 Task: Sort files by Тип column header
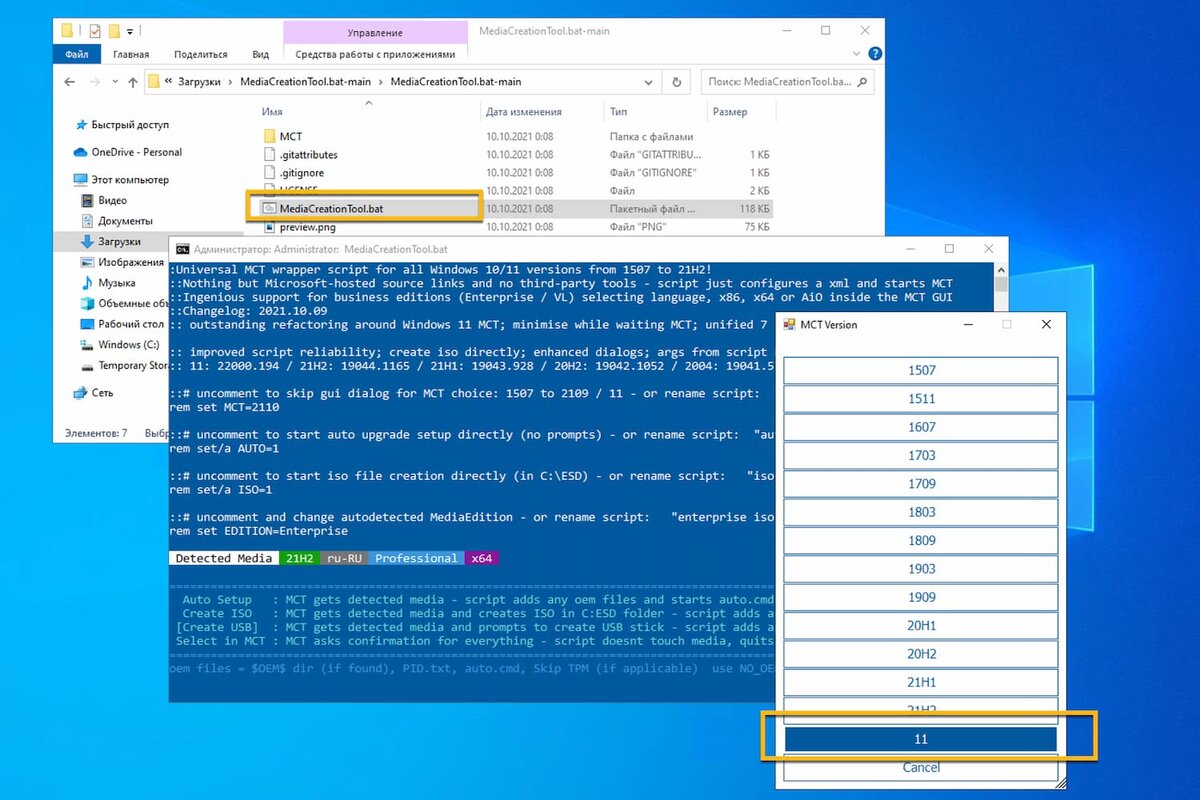click(x=618, y=112)
